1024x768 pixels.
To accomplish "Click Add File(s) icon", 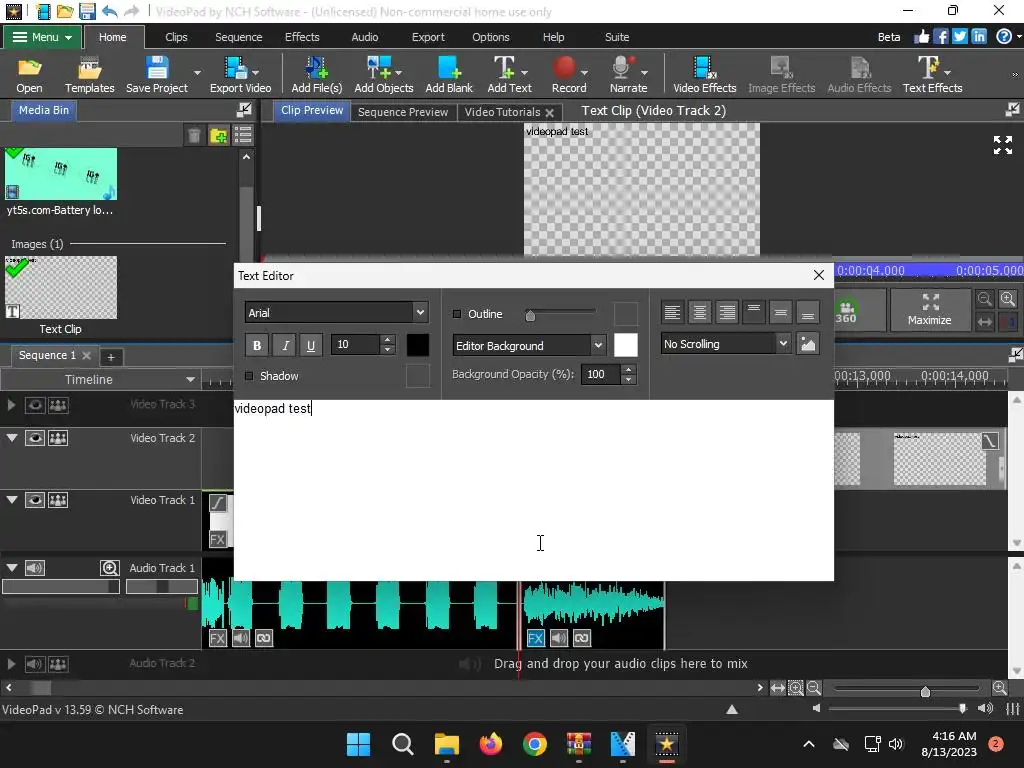I will click(x=317, y=68).
